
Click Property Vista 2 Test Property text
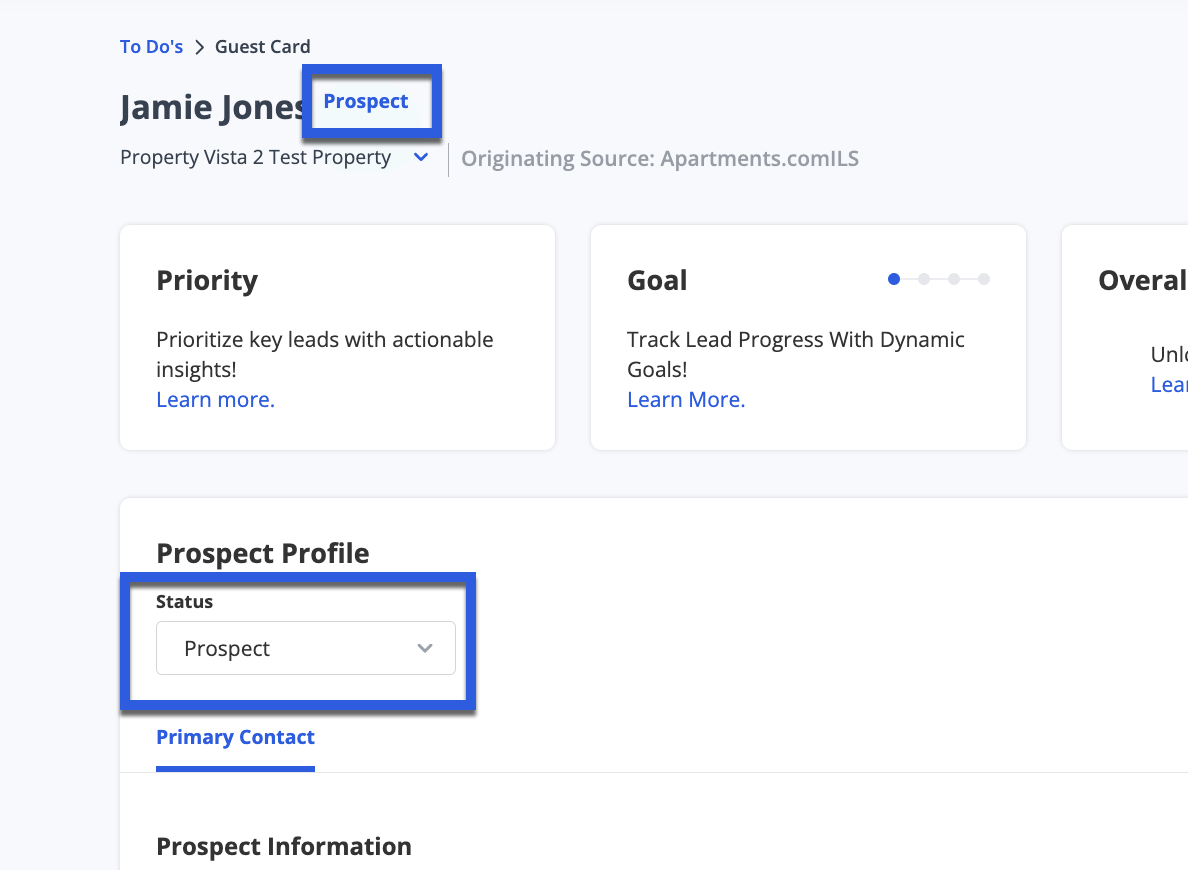pos(255,158)
